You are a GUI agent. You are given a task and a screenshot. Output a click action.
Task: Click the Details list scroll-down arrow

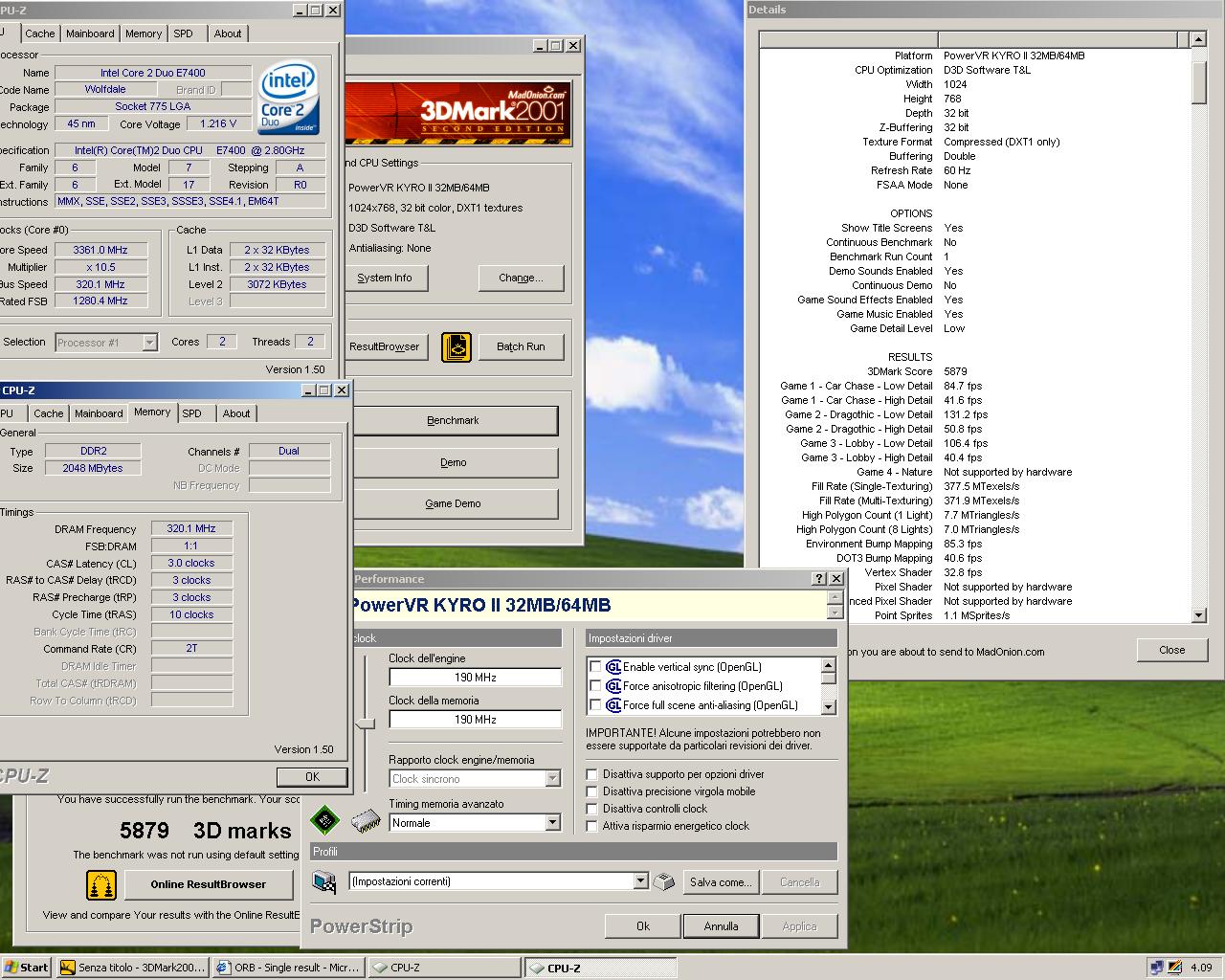[x=1198, y=615]
